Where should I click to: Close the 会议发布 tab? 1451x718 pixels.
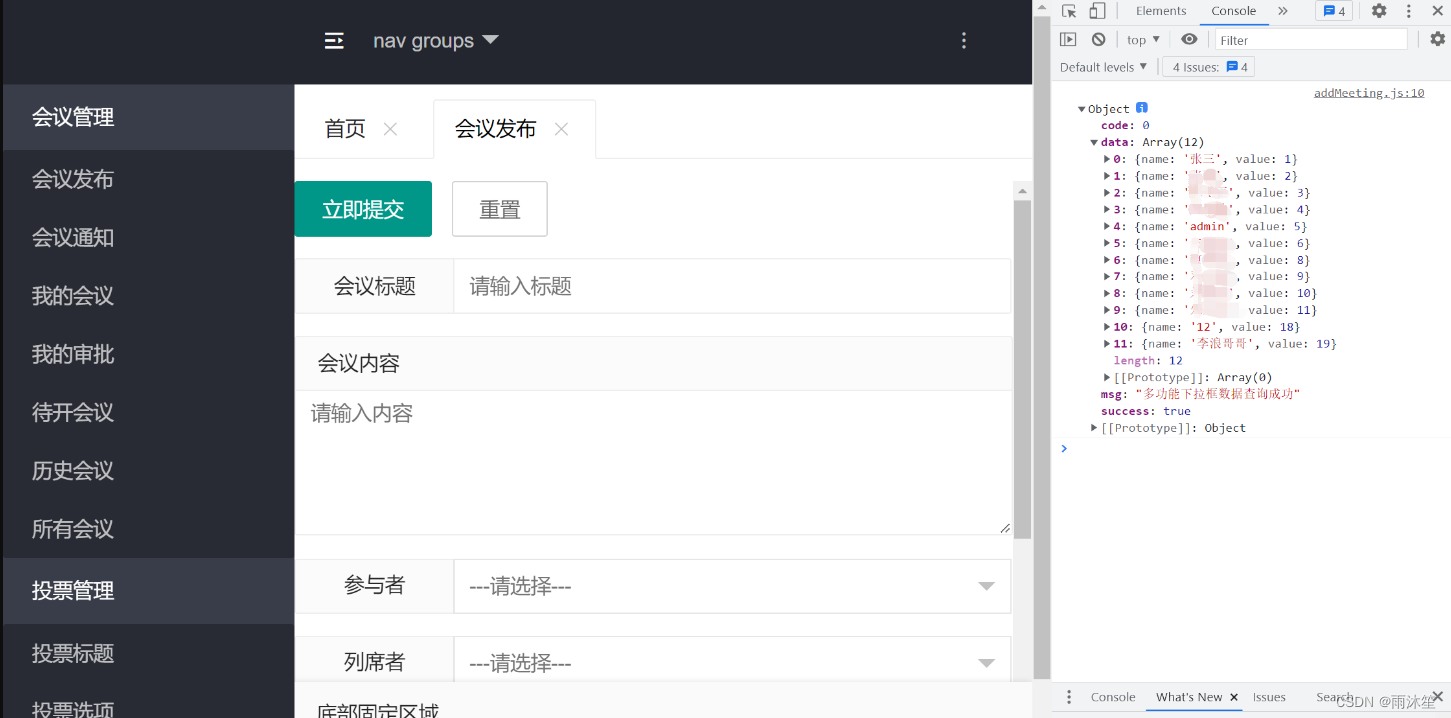point(562,129)
